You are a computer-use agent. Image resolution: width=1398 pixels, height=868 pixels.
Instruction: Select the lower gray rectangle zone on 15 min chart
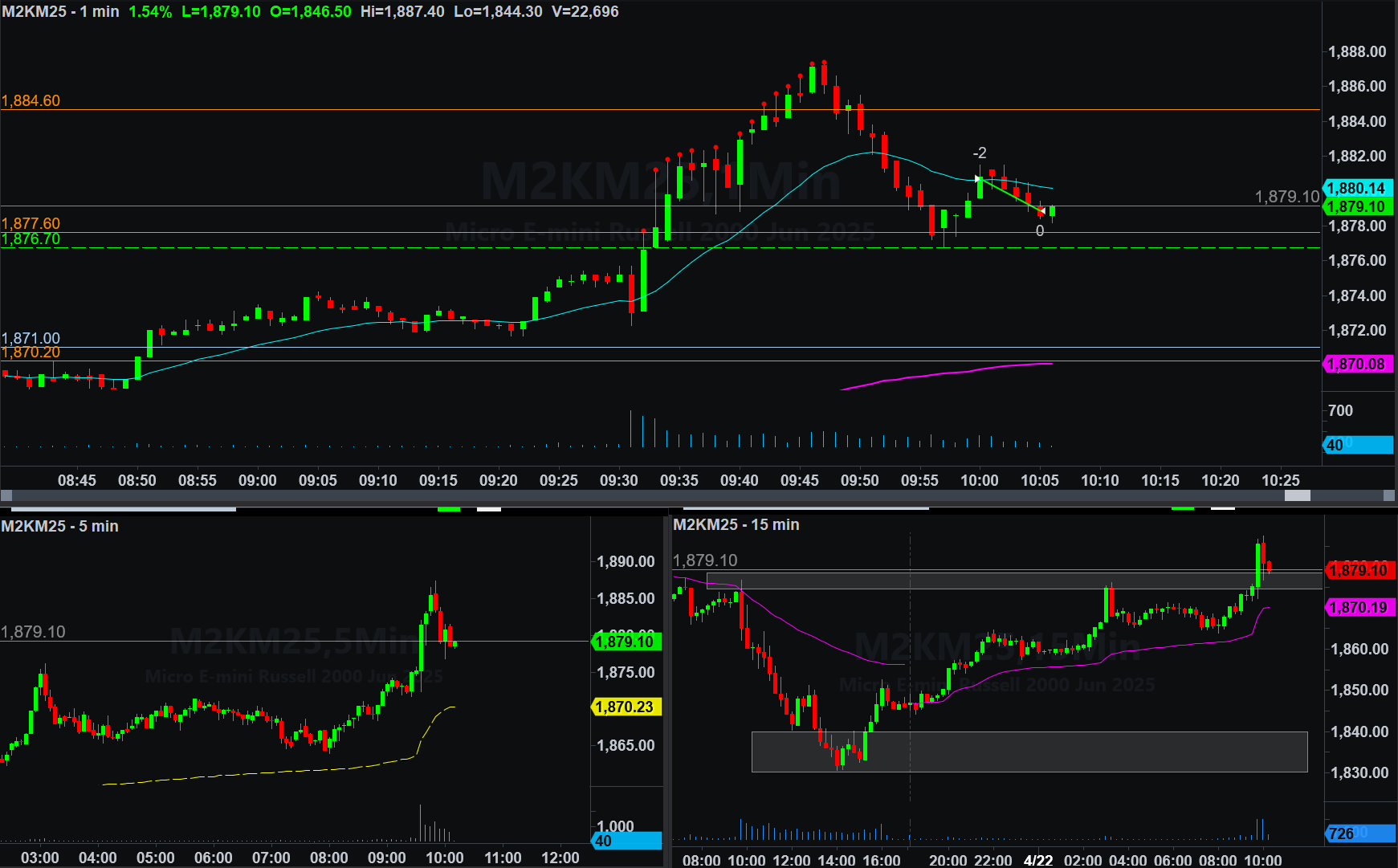pos(1029,752)
